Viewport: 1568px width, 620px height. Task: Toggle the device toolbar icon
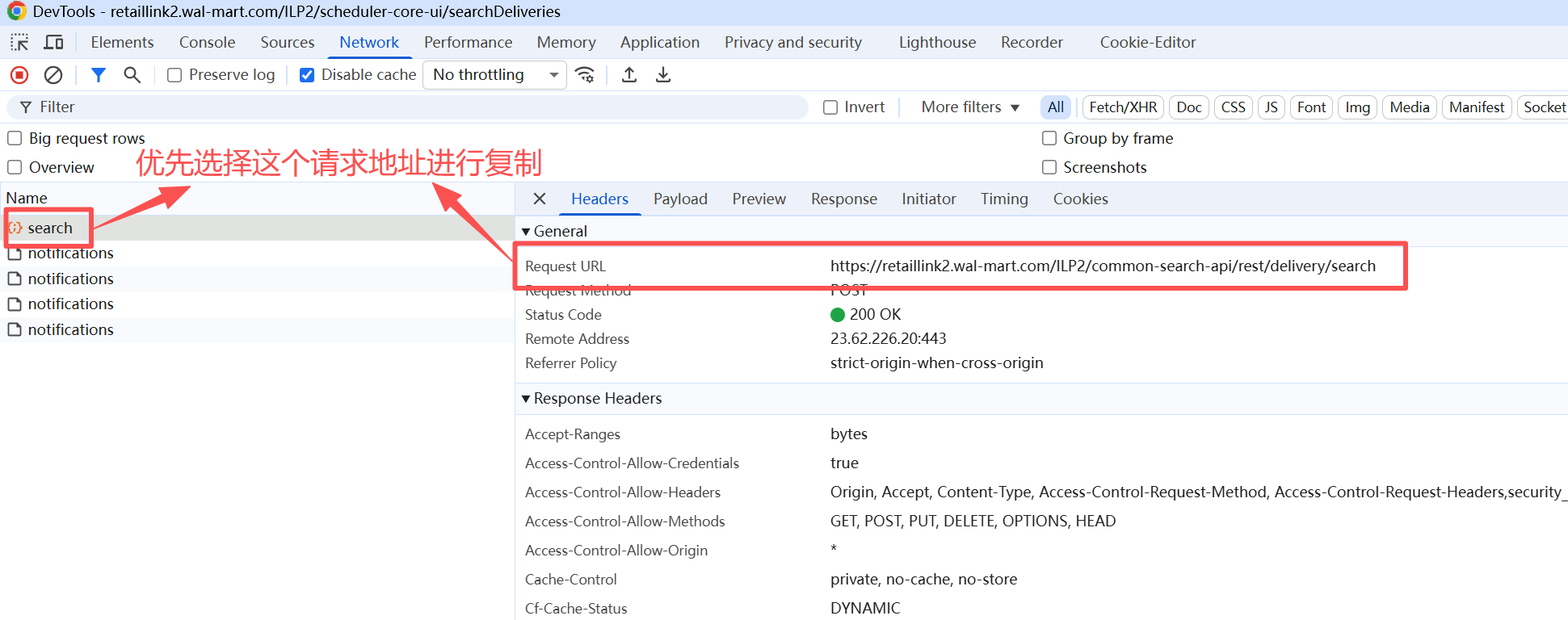pyautogui.click(x=54, y=42)
